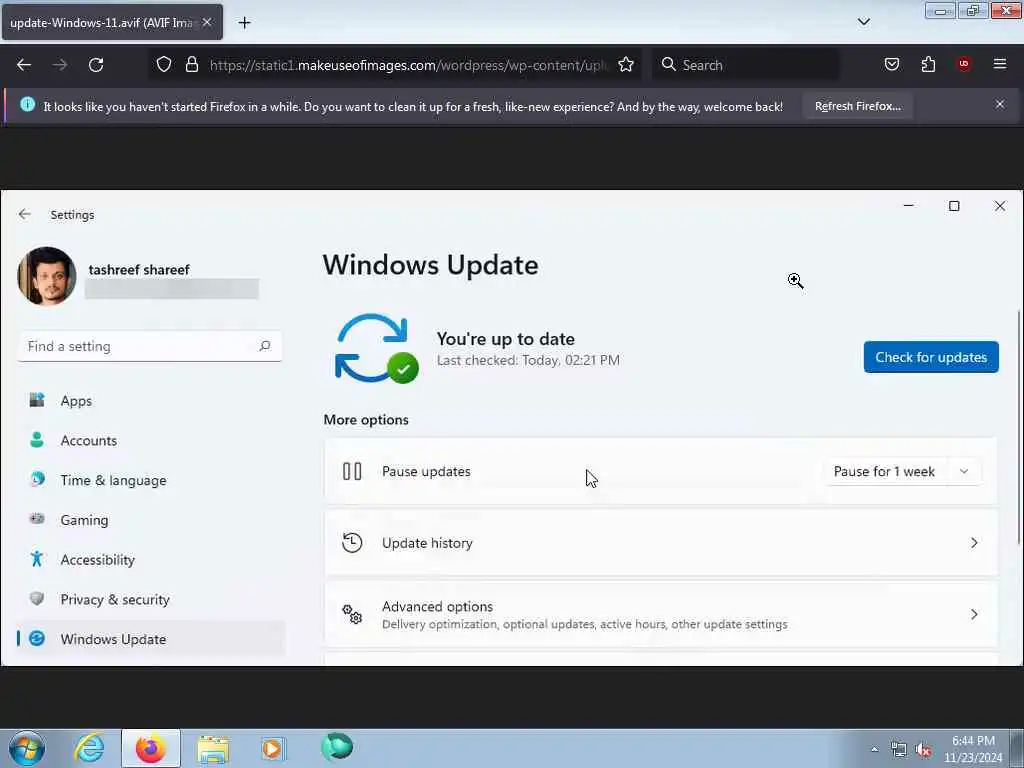Show hidden tray icons arrow
This screenshot has height=768, width=1024.
pos(874,750)
